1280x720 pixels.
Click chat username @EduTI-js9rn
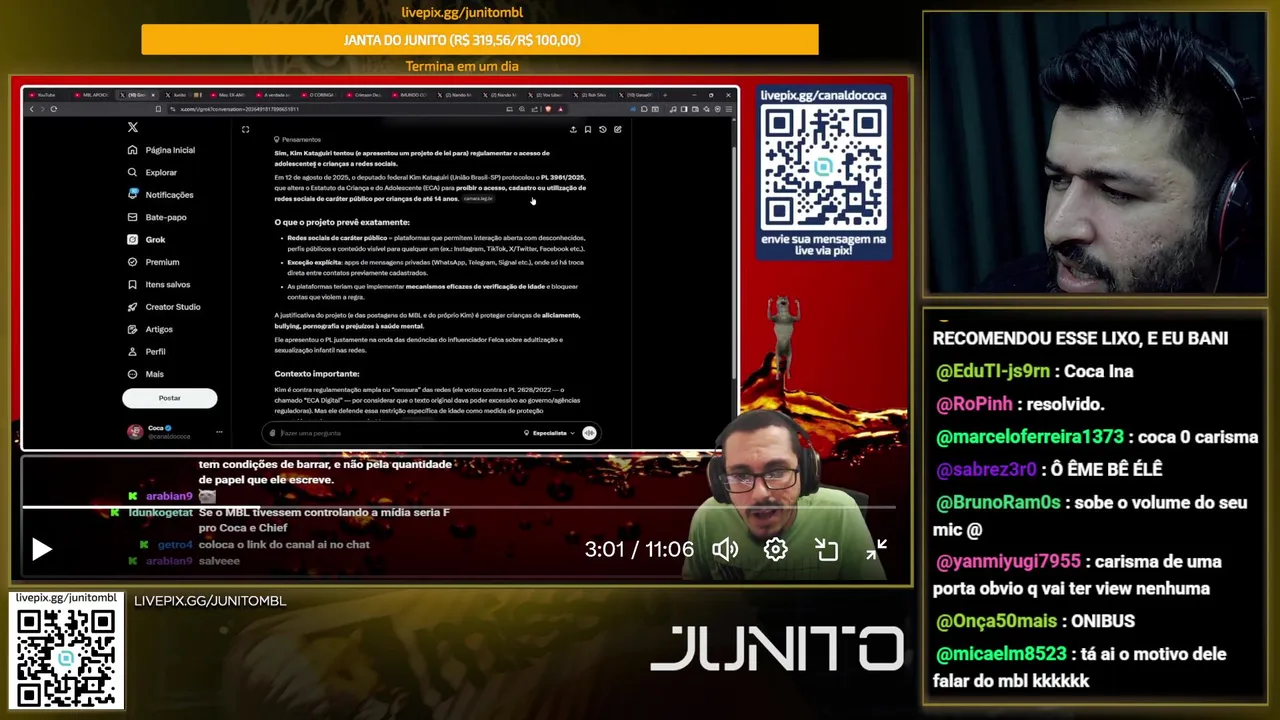coord(993,371)
